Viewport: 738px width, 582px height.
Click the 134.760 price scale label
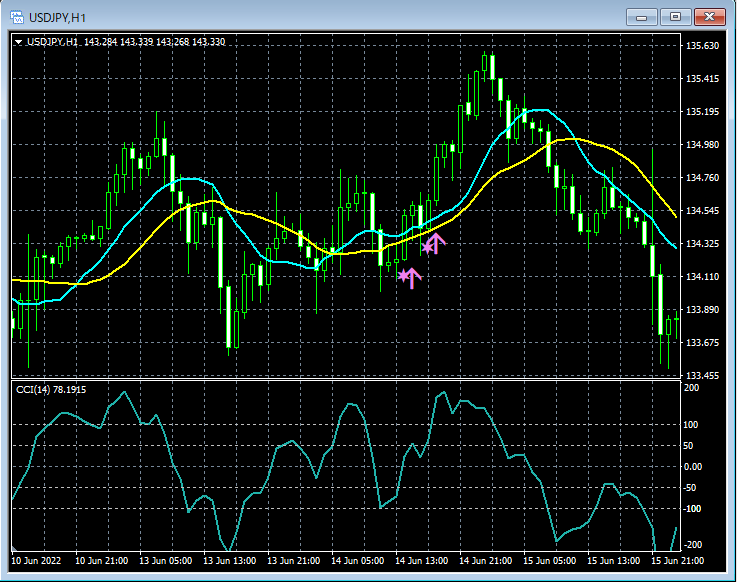pyautogui.click(x=703, y=177)
